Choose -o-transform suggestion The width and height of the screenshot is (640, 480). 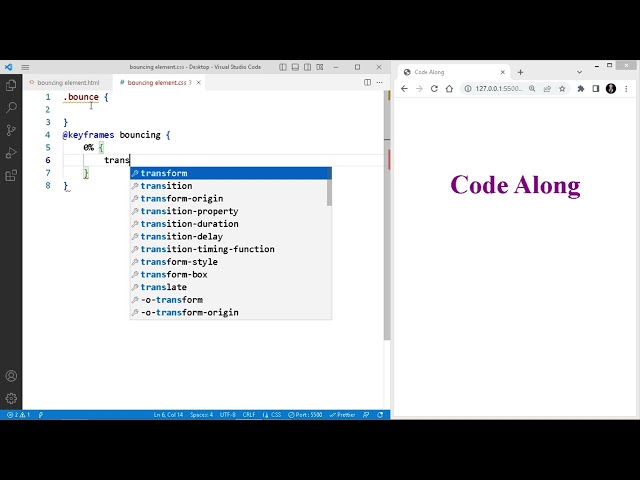point(231,300)
